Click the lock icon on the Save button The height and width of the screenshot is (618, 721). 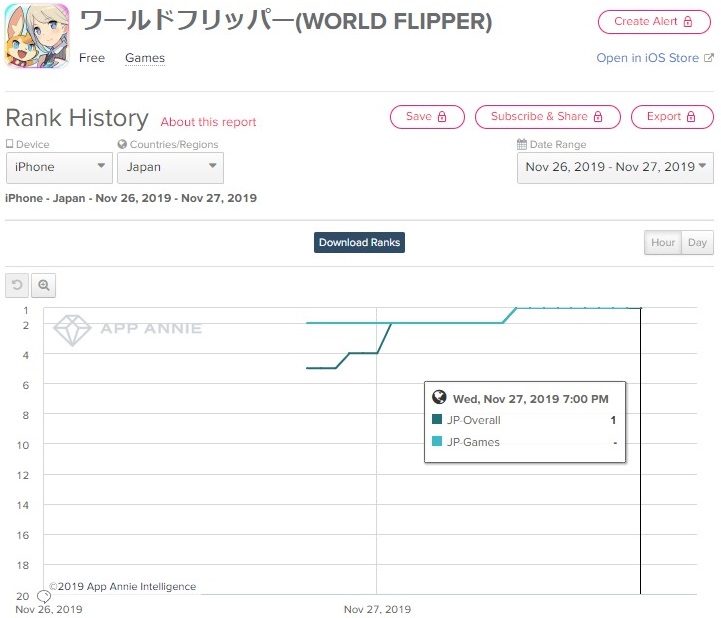[442, 117]
